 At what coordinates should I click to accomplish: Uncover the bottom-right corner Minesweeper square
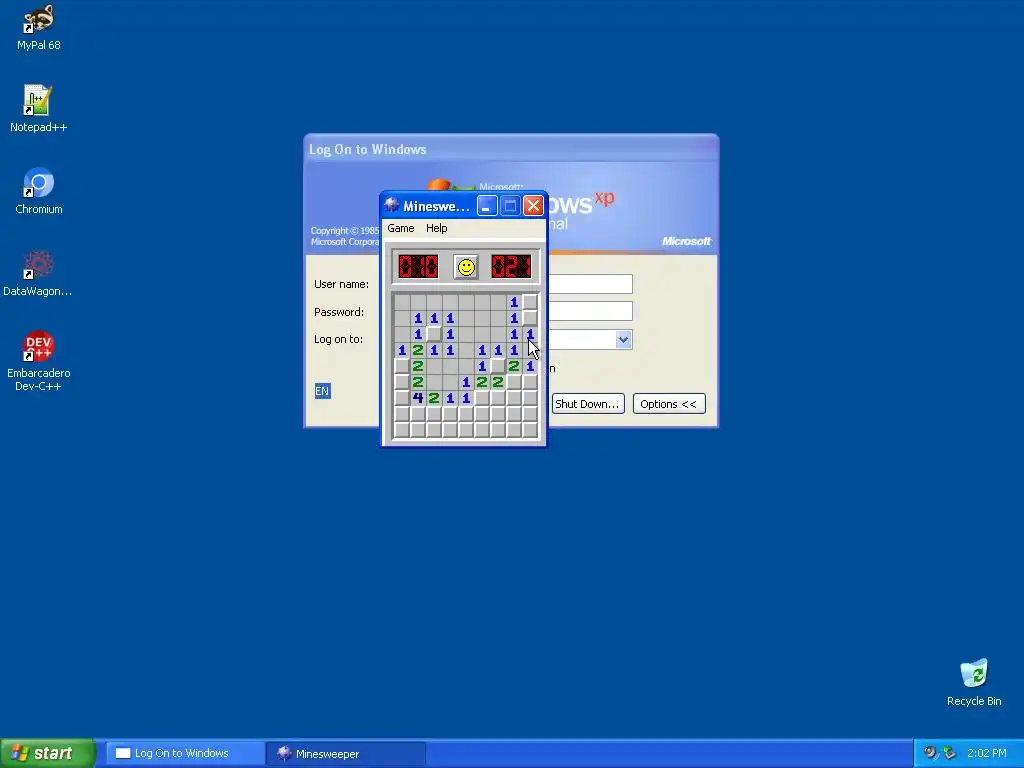point(530,430)
